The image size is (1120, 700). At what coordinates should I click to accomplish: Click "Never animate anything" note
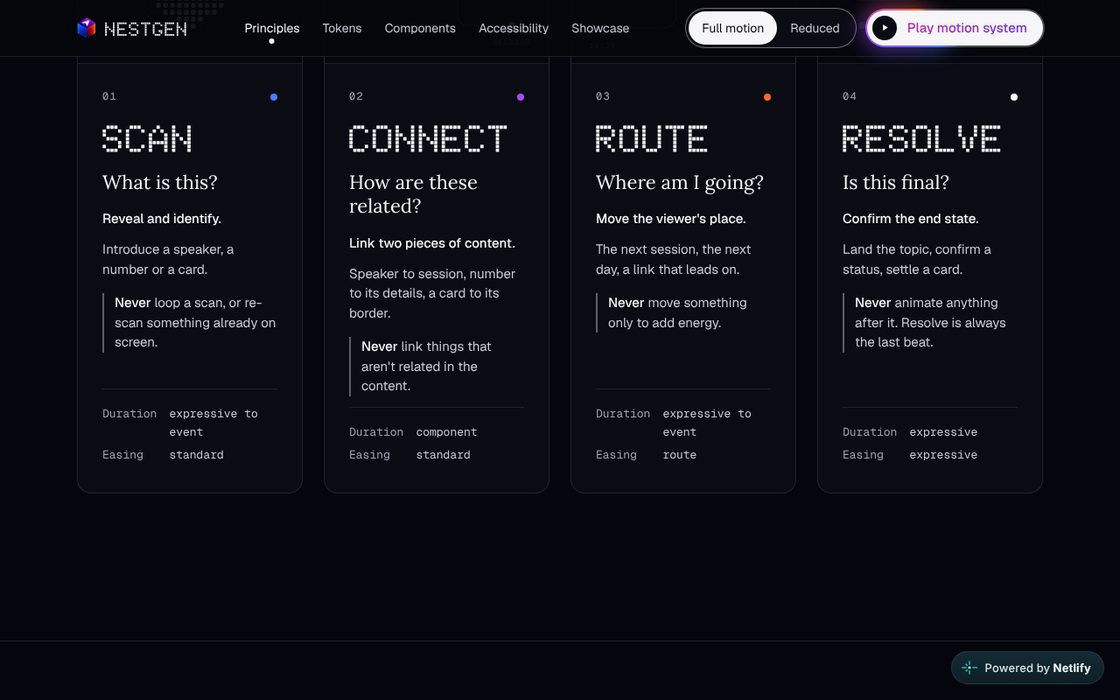930,322
